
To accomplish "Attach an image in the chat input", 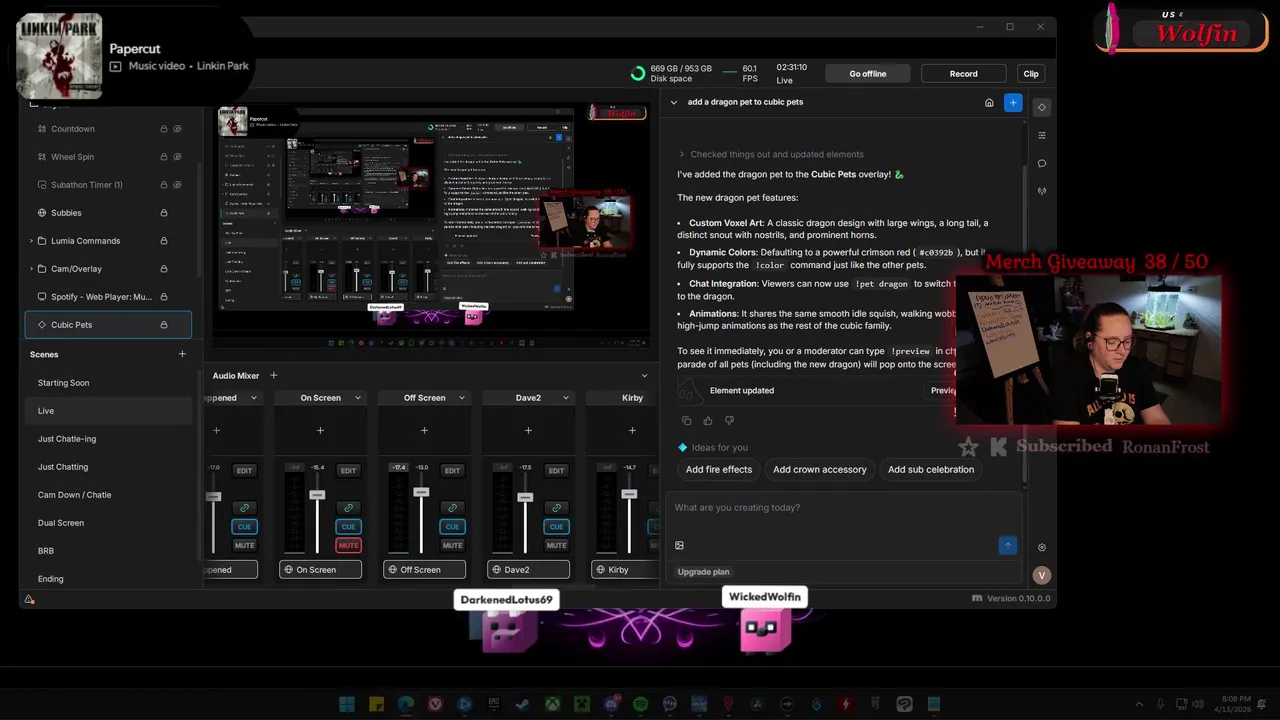I will (x=680, y=546).
